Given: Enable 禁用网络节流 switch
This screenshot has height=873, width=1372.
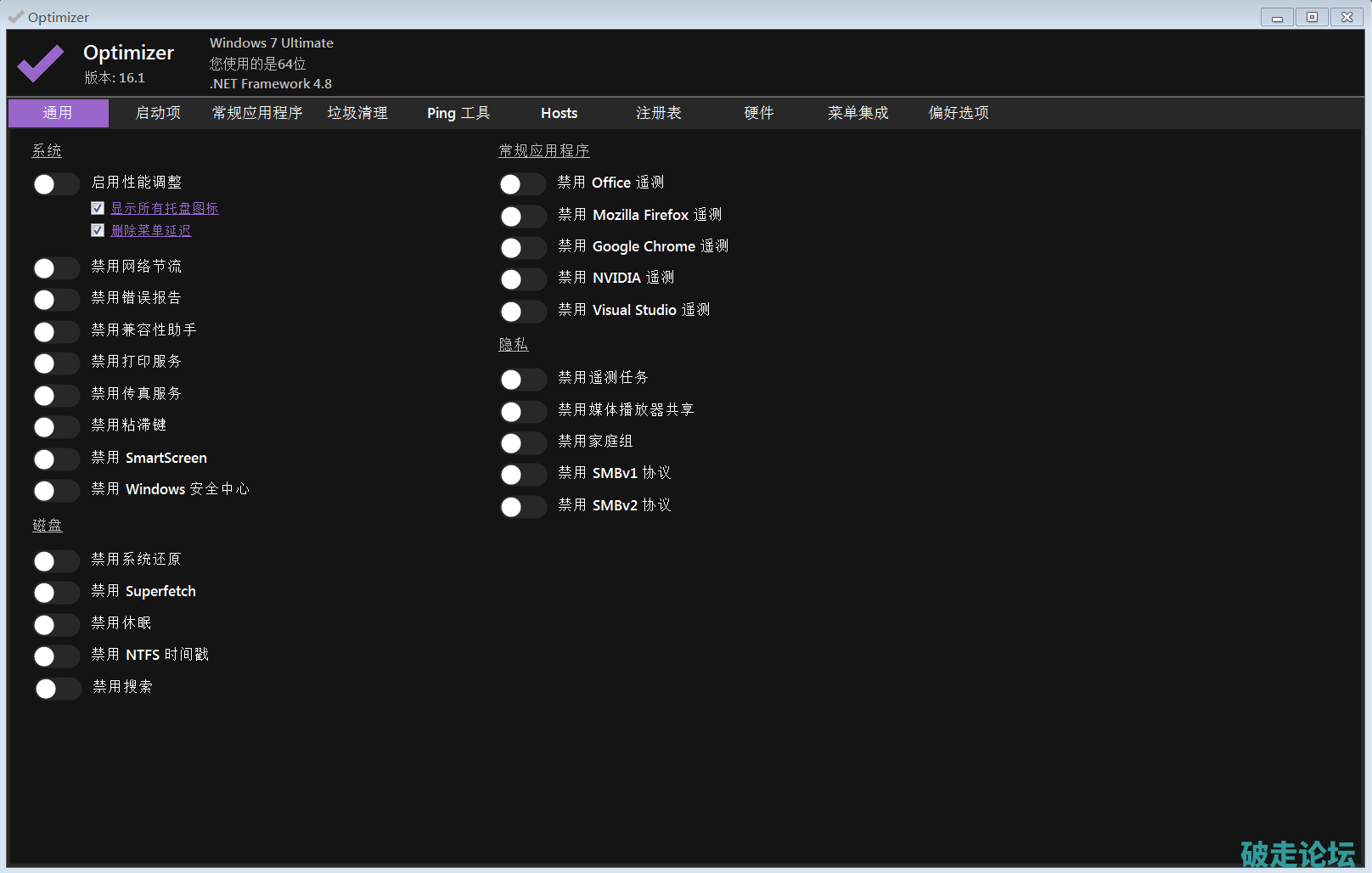Looking at the screenshot, I should tap(56, 268).
